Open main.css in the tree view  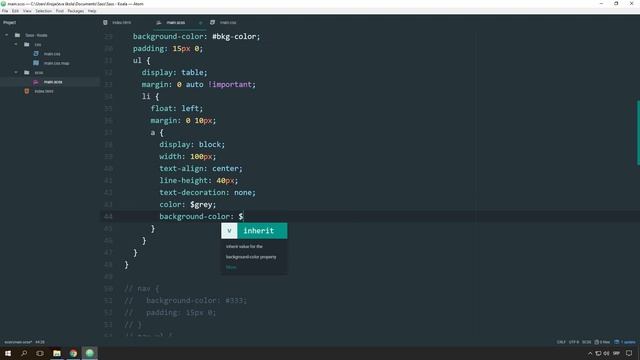tap(52, 54)
